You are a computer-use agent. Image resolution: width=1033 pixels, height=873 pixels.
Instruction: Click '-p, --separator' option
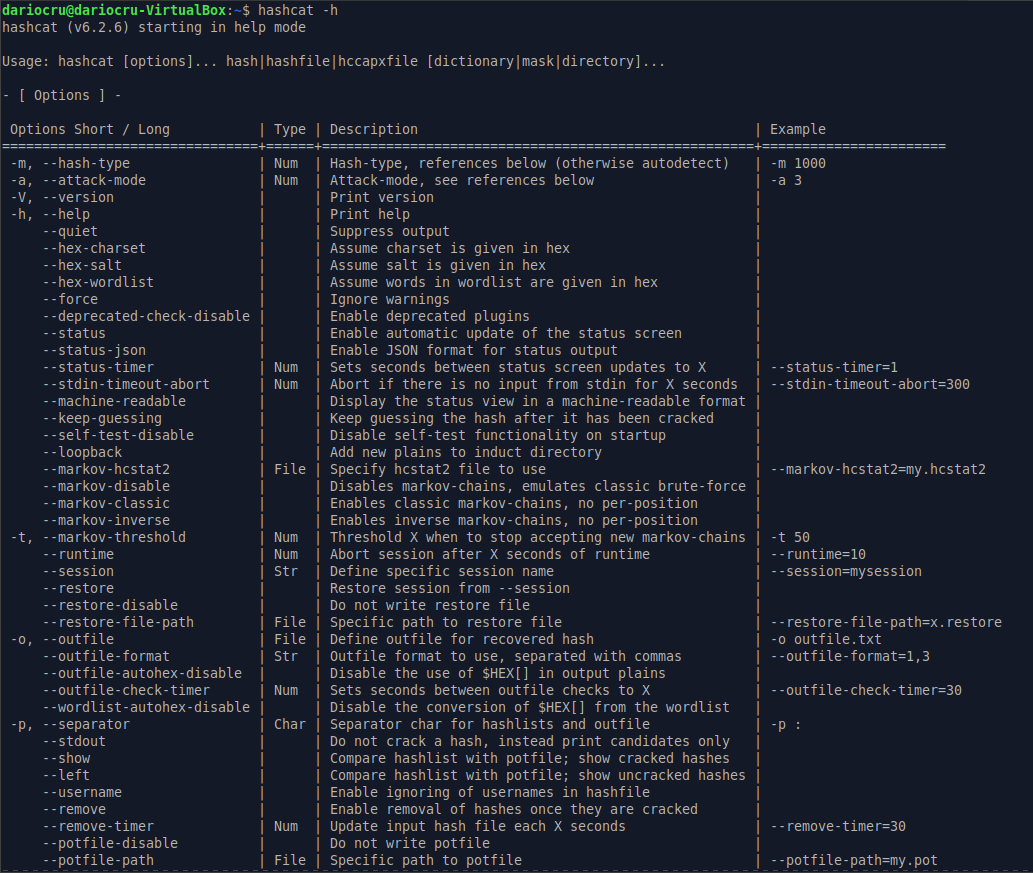(x=70, y=725)
